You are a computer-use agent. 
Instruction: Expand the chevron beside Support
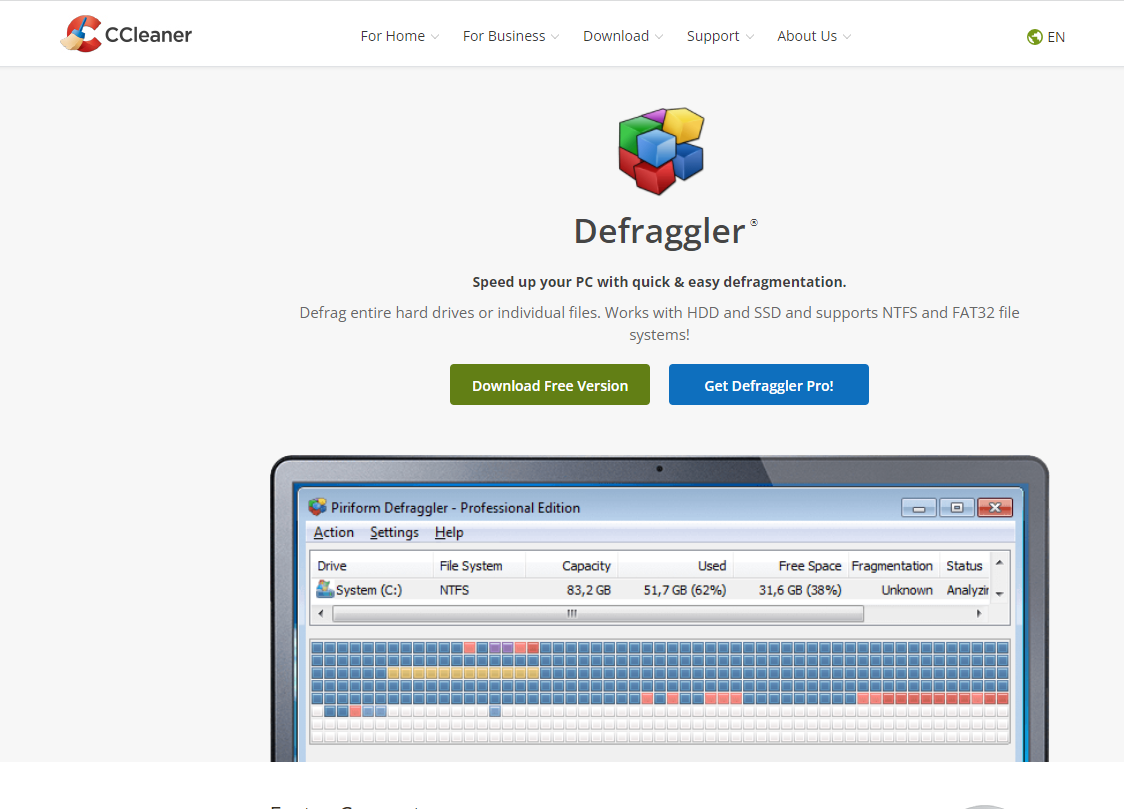[x=750, y=37]
